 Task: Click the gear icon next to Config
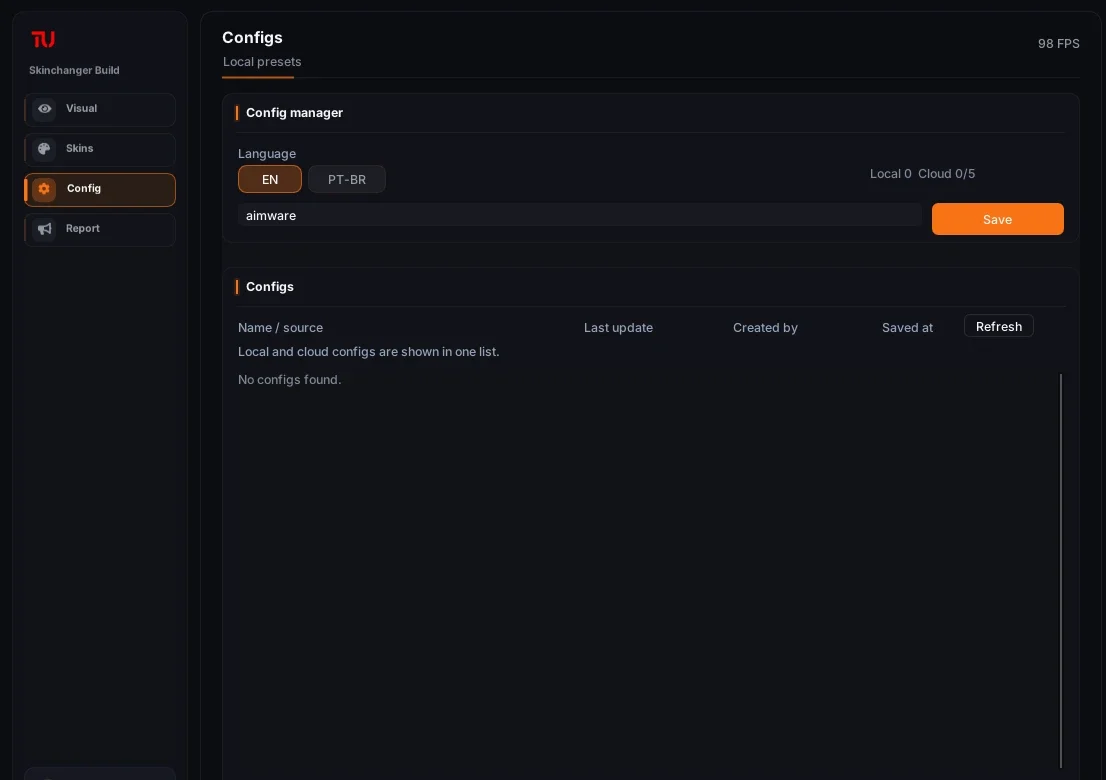click(x=44, y=189)
